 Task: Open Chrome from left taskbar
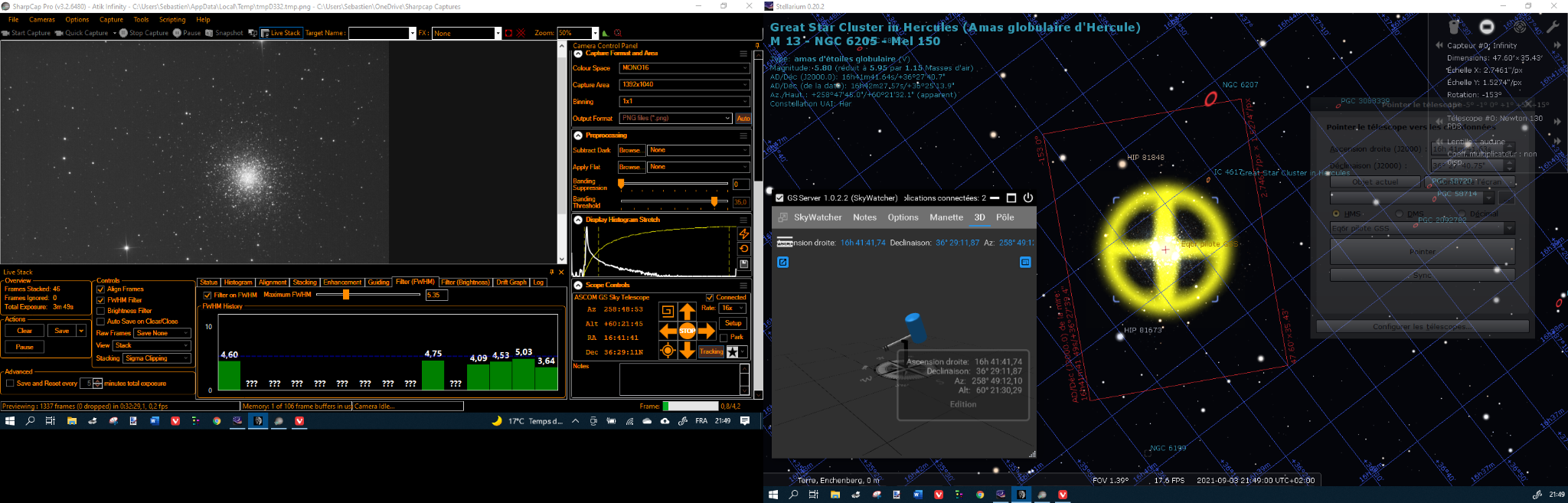[217, 420]
